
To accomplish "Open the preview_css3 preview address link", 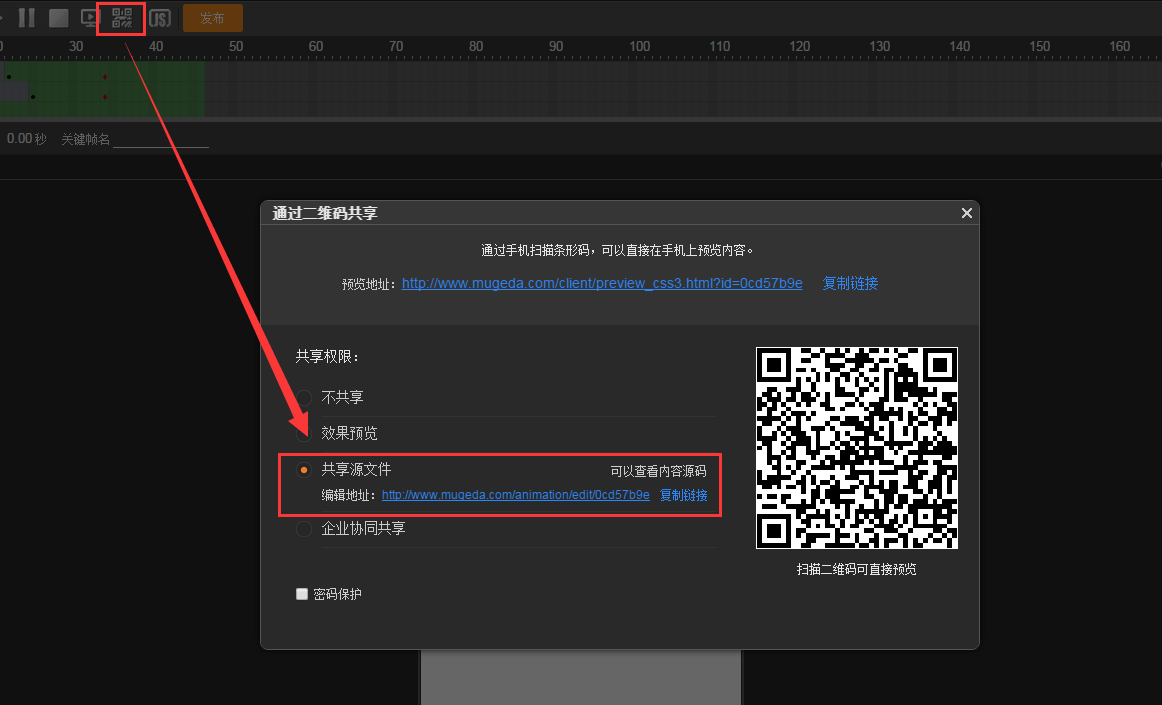I will [x=602, y=283].
